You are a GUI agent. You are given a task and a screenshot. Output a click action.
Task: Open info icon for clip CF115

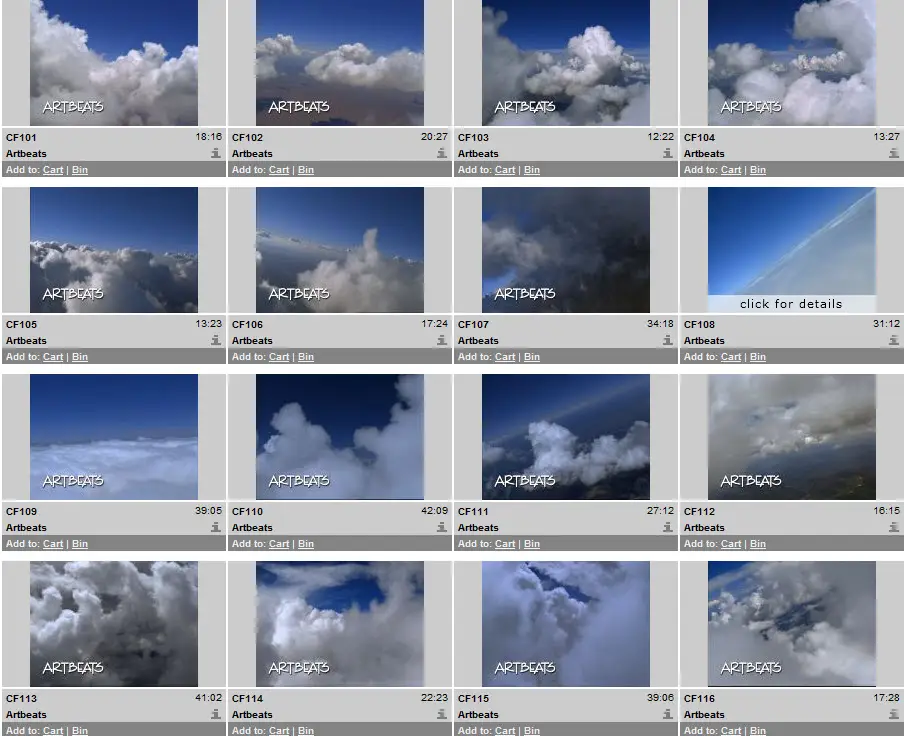(x=668, y=714)
